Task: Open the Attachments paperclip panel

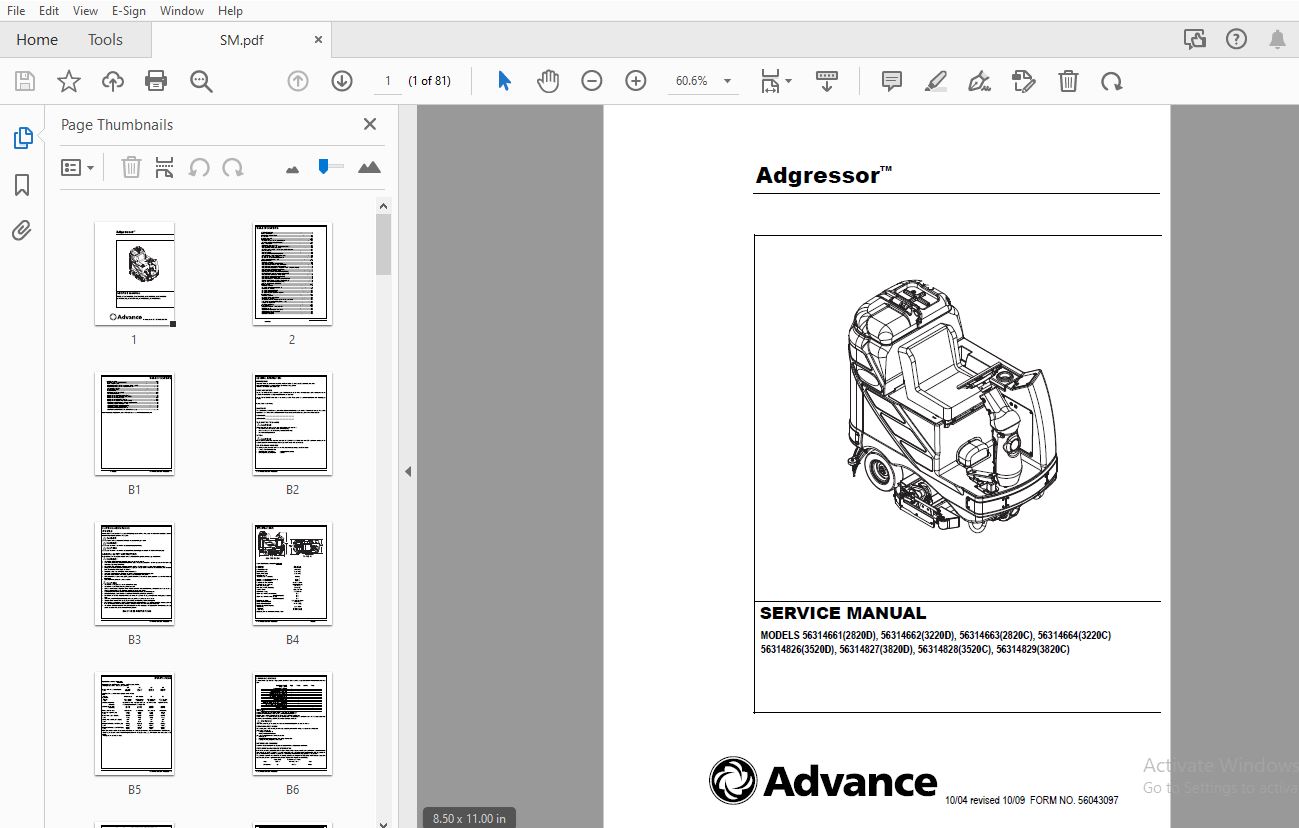Action: click(22, 231)
